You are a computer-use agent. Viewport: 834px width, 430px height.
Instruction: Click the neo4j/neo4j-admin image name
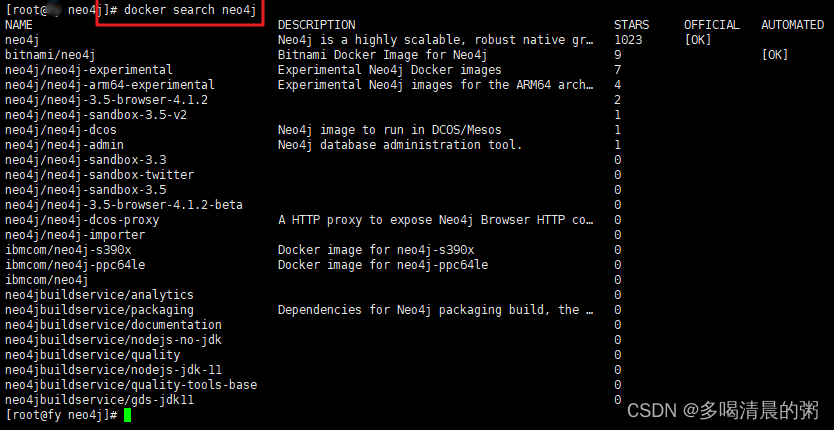(x=64, y=144)
